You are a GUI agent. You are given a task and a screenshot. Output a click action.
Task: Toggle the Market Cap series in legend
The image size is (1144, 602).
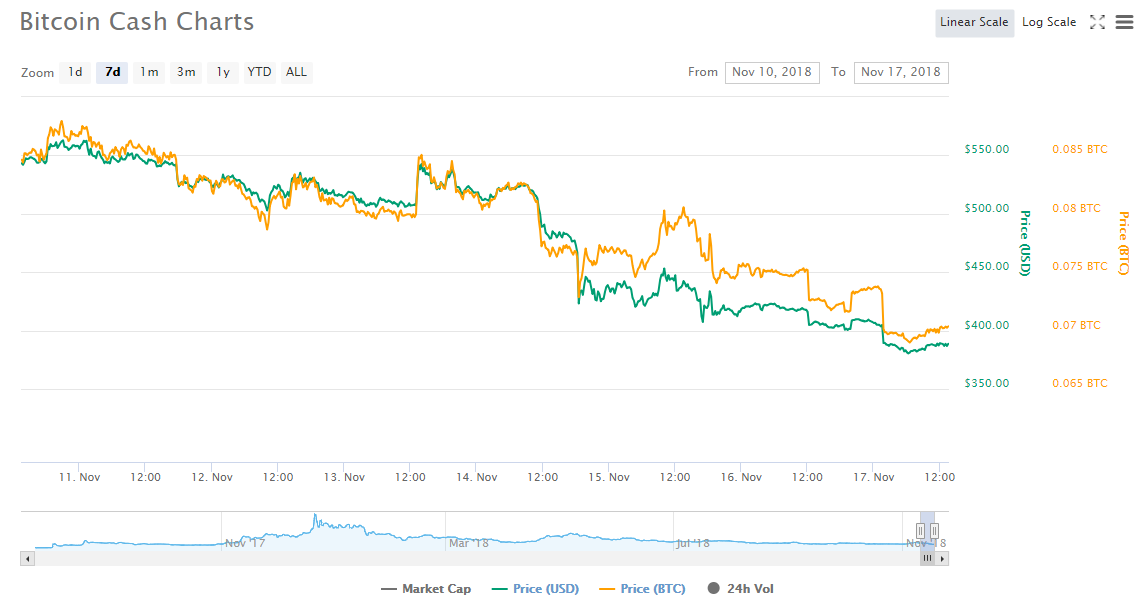coord(426,589)
